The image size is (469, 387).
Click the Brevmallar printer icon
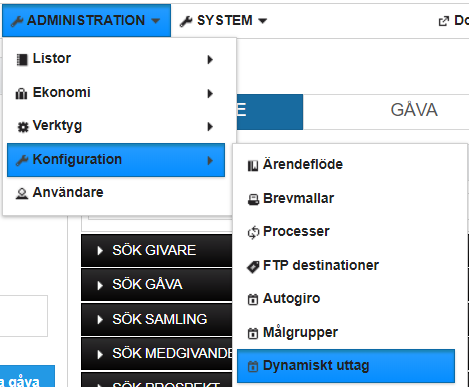[253, 199]
